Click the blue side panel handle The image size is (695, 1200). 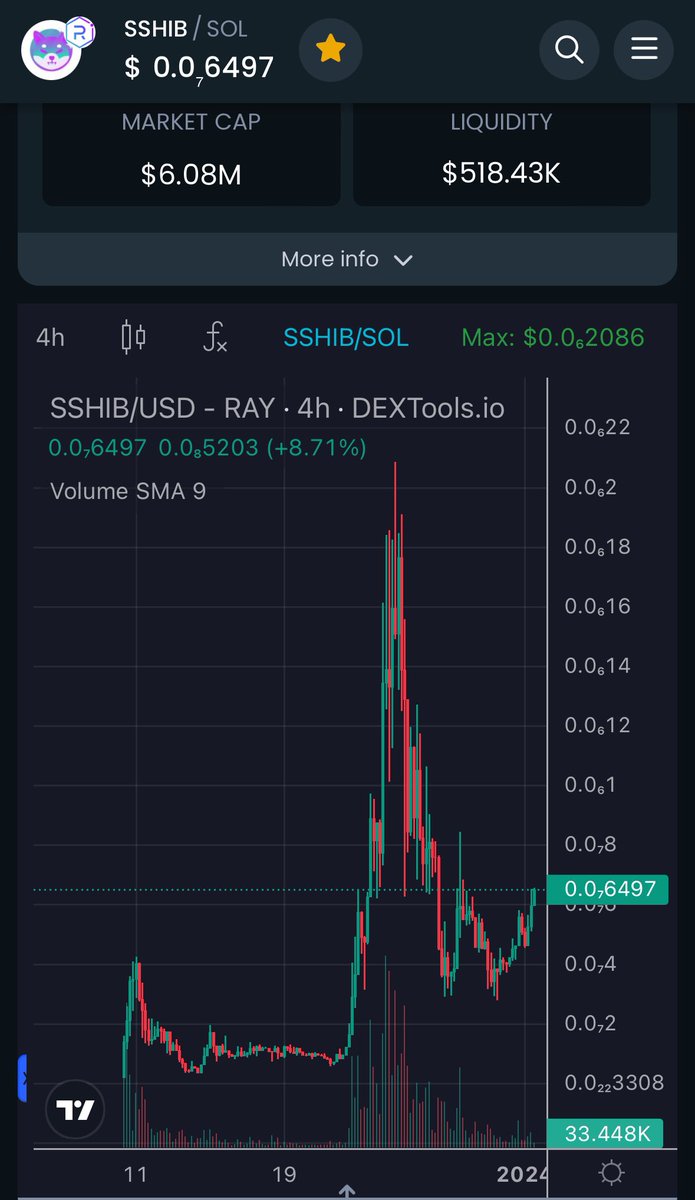22,1078
